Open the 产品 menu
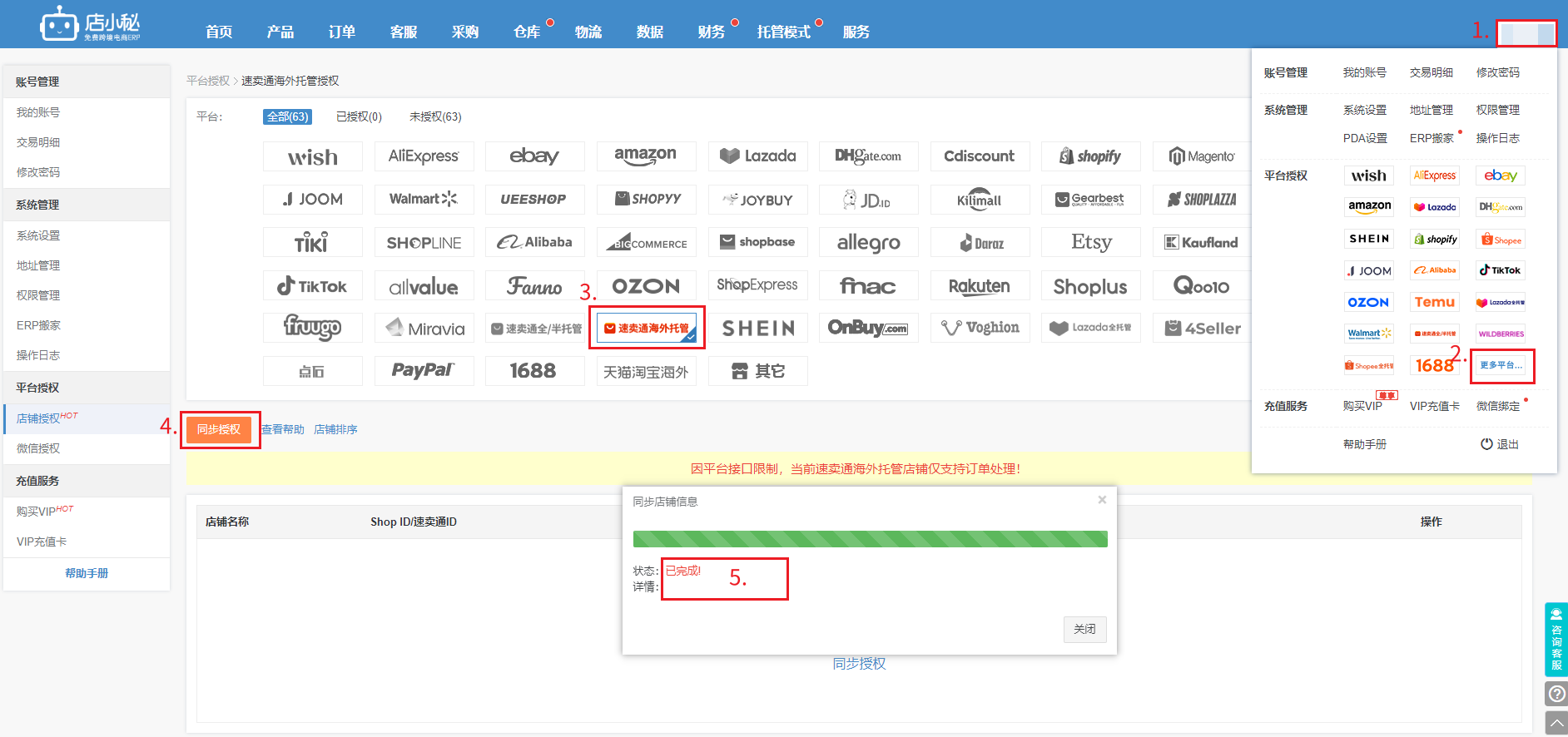 [x=280, y=32]
